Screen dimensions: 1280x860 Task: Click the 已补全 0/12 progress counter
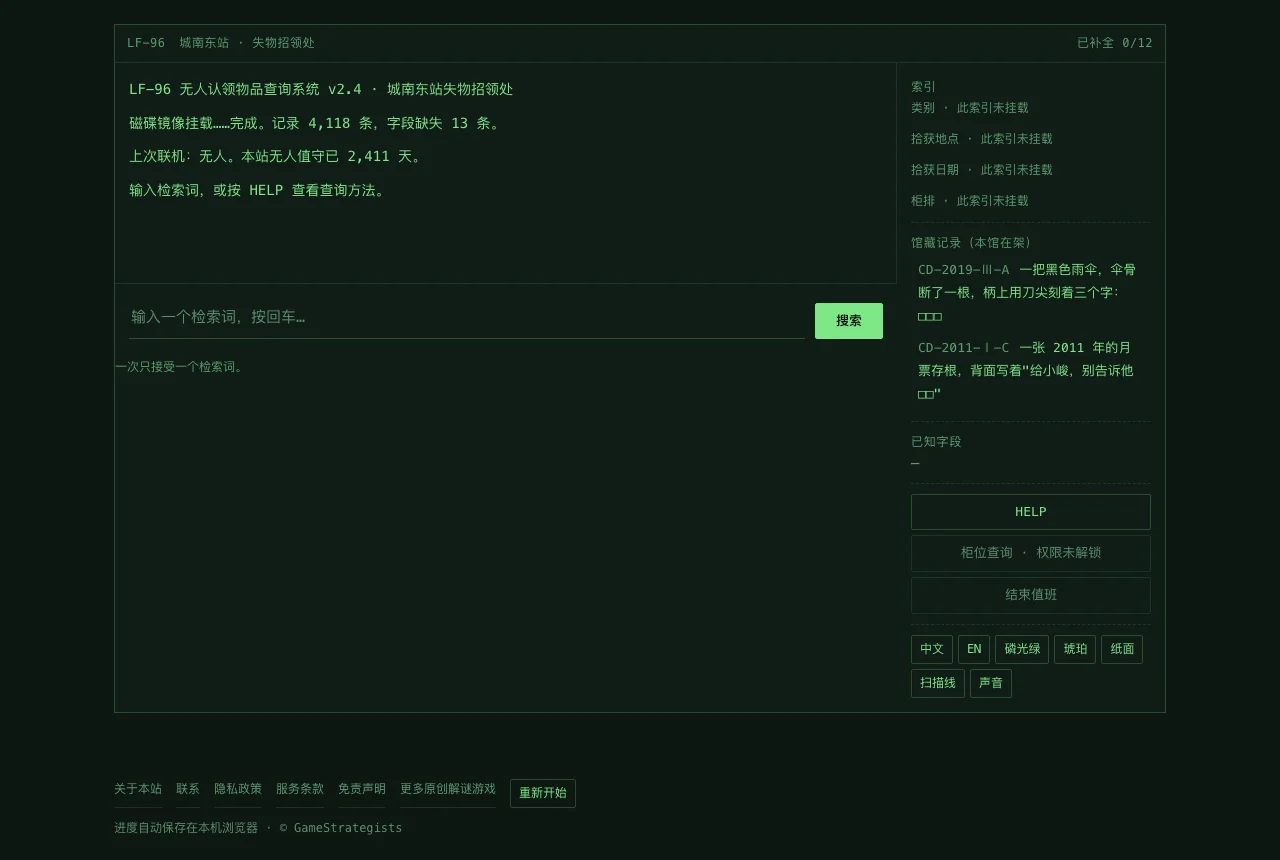point(1114,43)
